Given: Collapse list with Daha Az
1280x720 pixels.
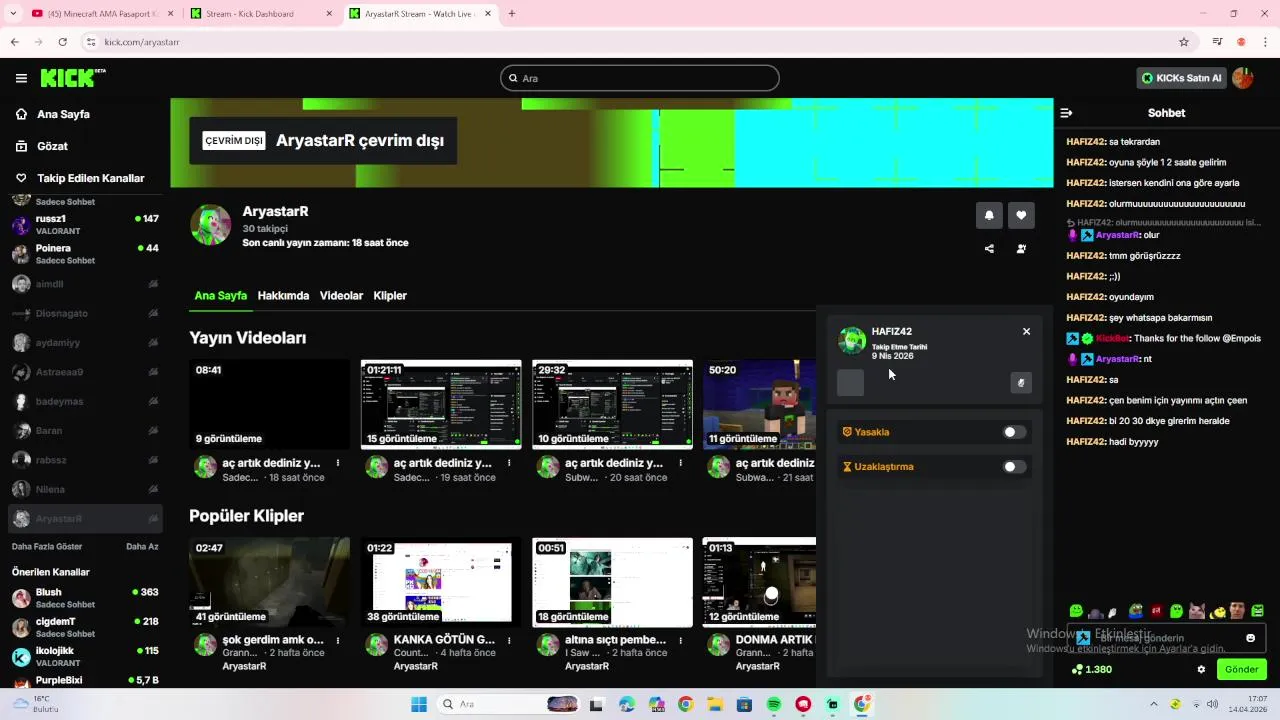Looking at the screenshot, I should [142, 547].
